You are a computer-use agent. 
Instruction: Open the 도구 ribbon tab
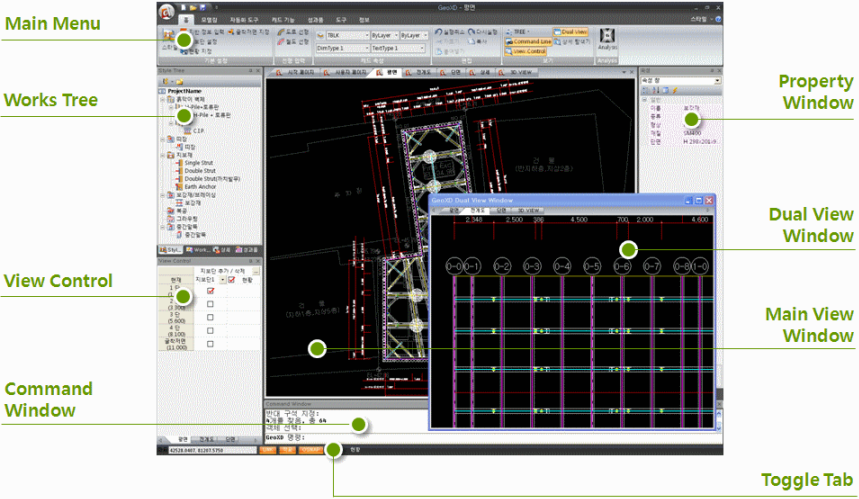341,18
